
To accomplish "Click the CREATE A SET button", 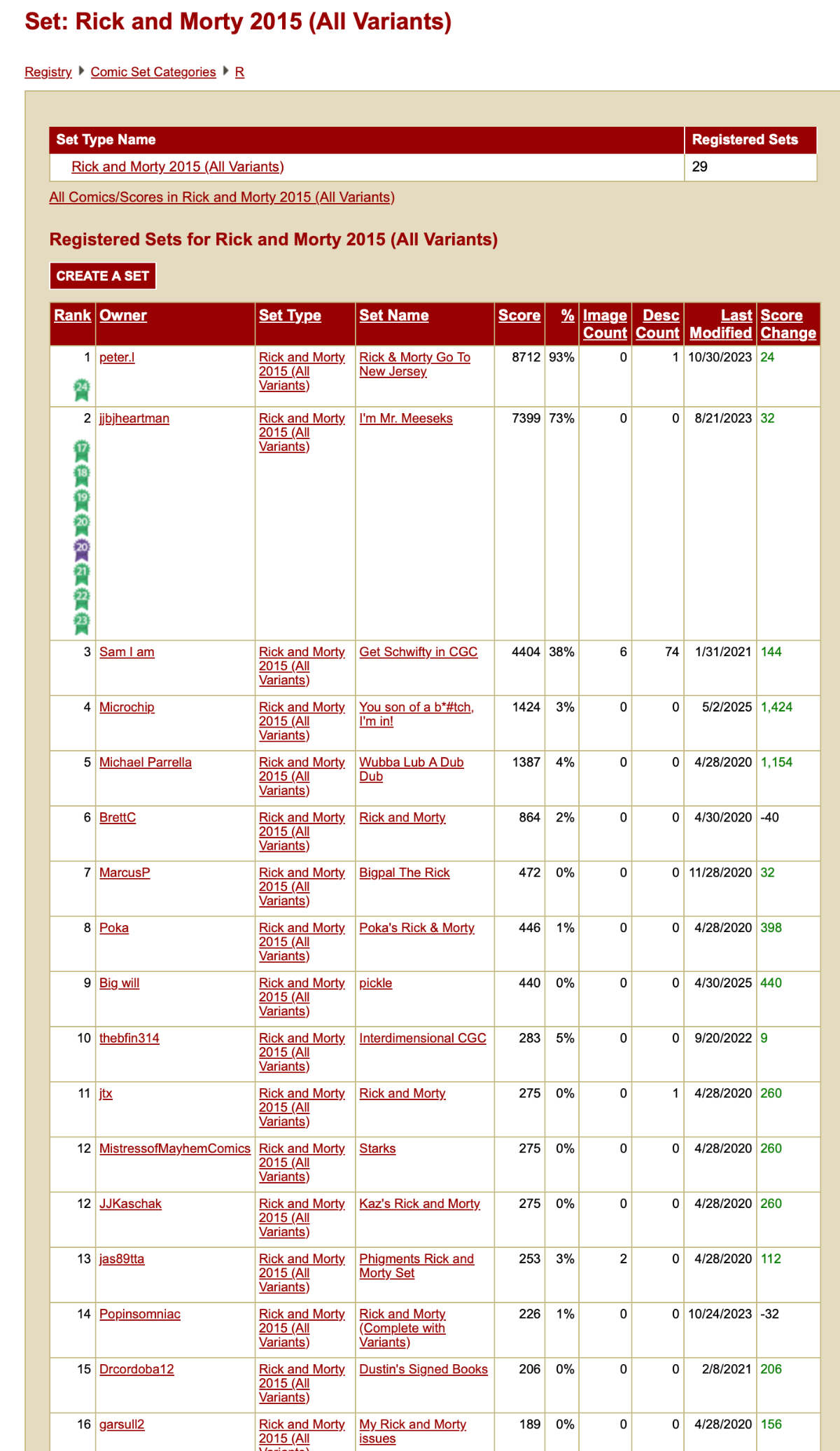I will [103, 276].
